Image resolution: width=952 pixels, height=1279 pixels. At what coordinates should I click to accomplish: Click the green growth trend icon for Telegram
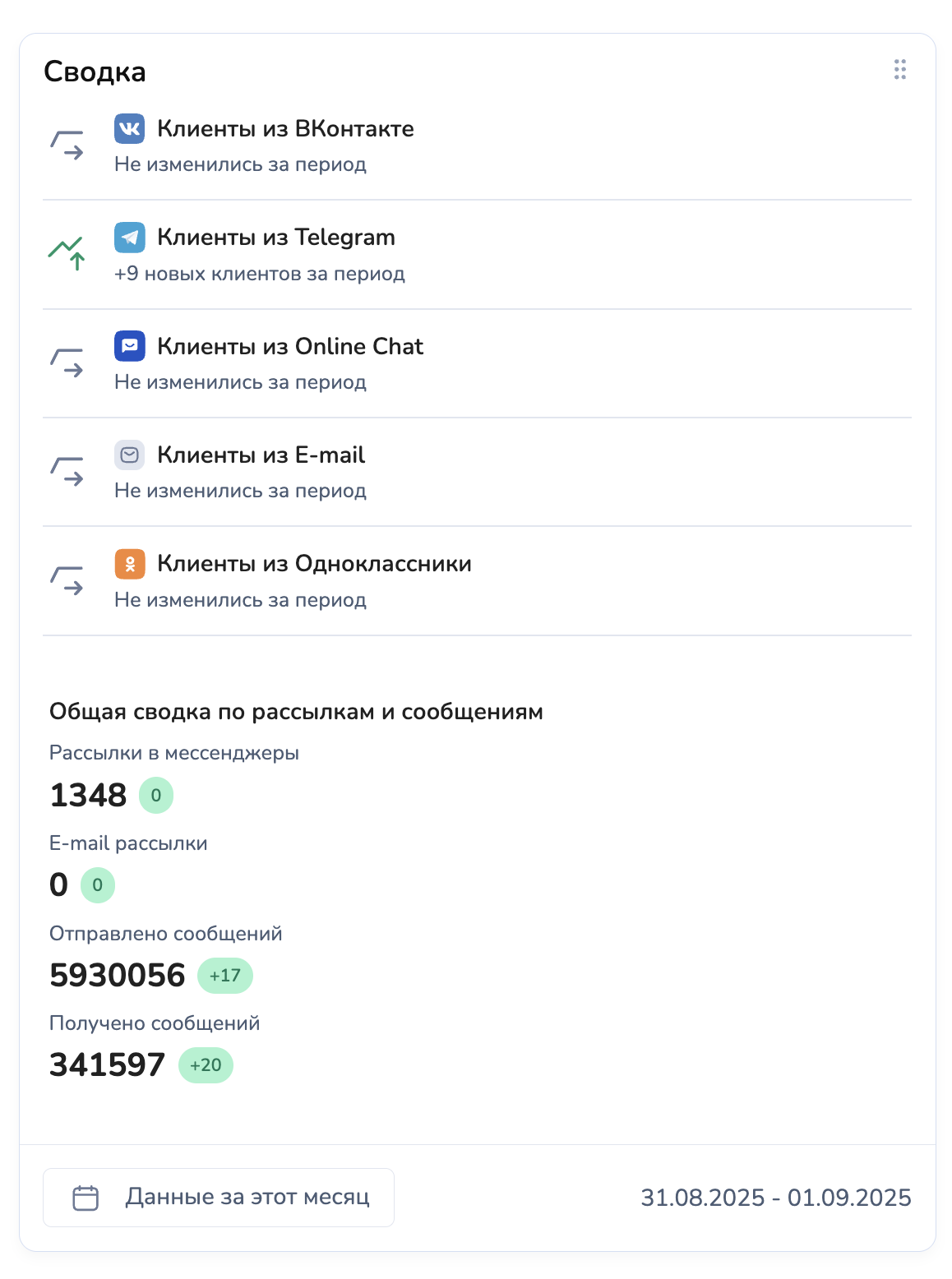click(67, 253)
